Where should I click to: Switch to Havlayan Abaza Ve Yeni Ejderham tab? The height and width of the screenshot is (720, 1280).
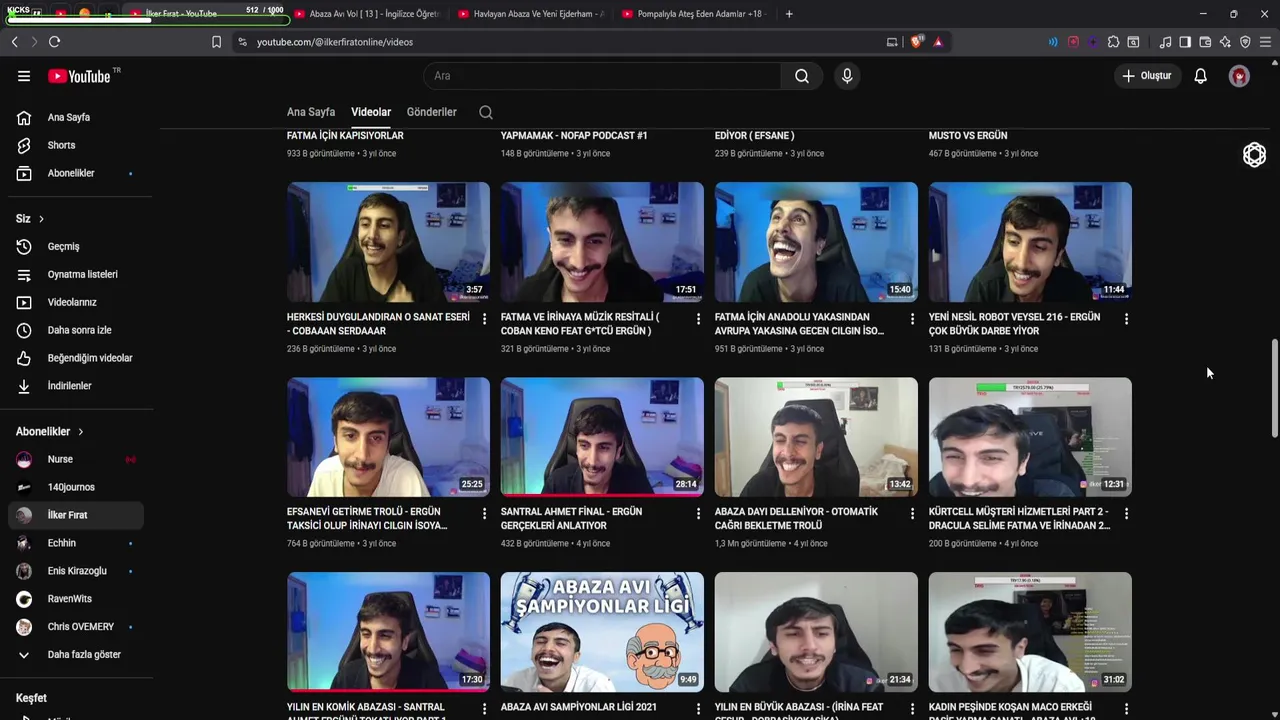point(532,14)
